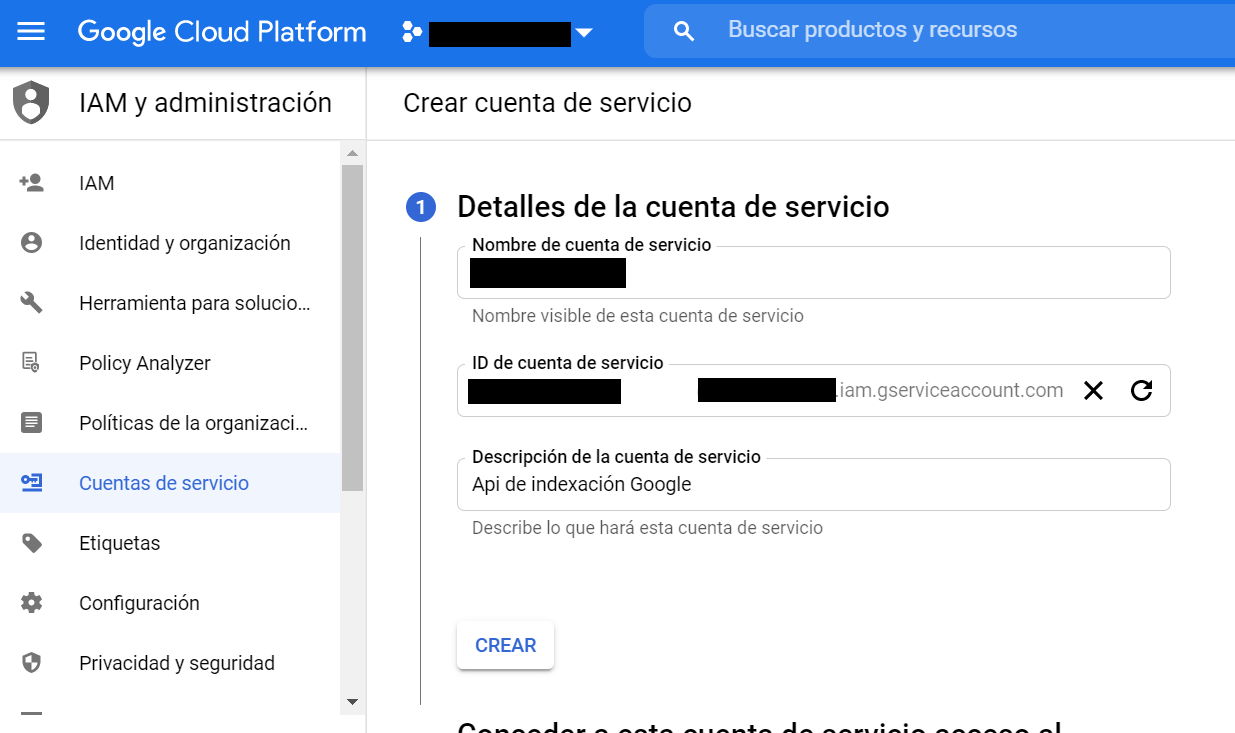Screen dimensions: 1235x733
Task: Regenerate the service account ID
Action: [x=1141, y=391]
